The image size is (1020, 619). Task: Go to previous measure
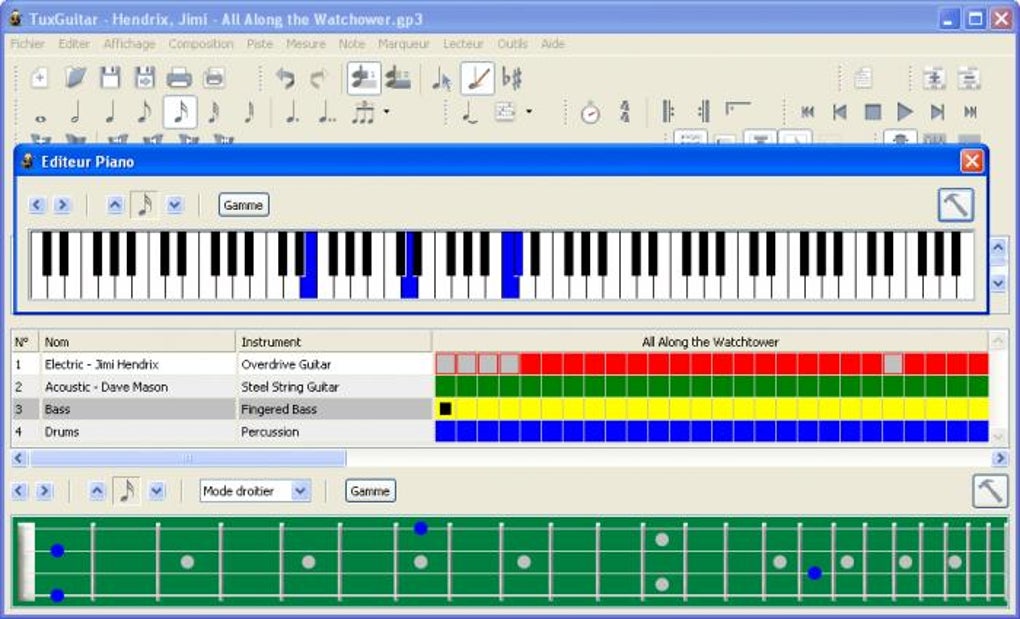click(840, 112)
